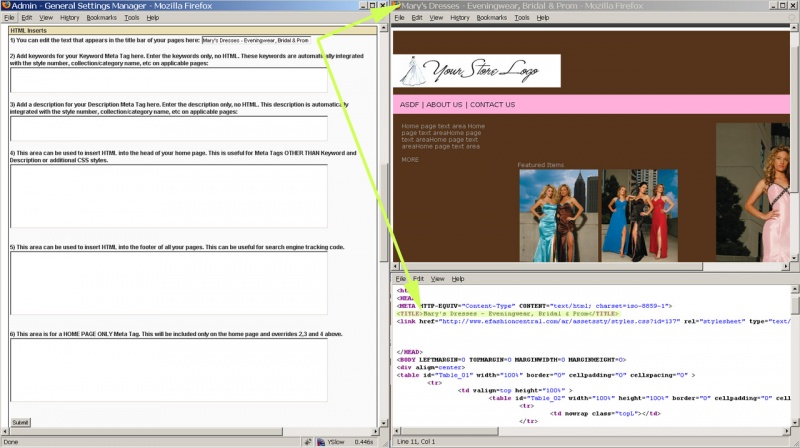
Task: Open Help menu in source viewer pane
Action: [x=458, y=279]
